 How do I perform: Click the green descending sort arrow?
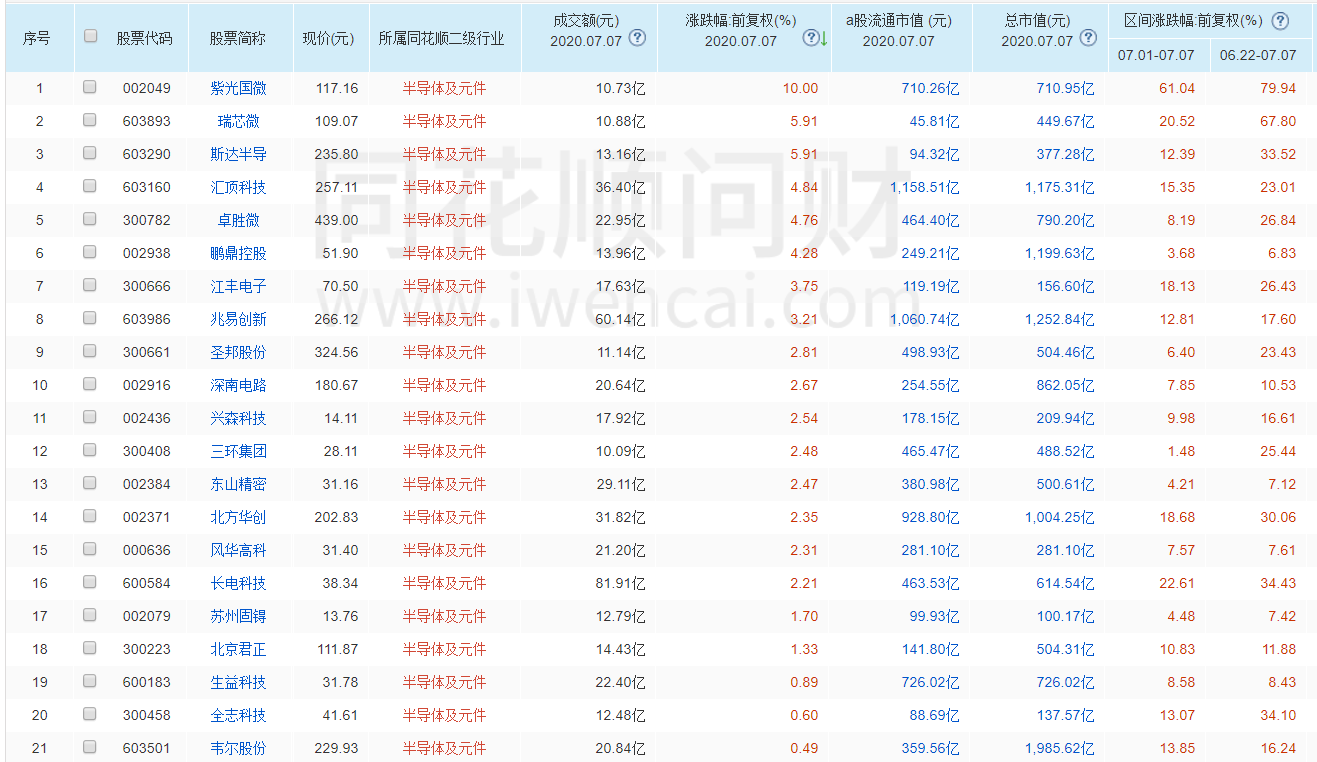pyautogui.click(x=824, y=39)
